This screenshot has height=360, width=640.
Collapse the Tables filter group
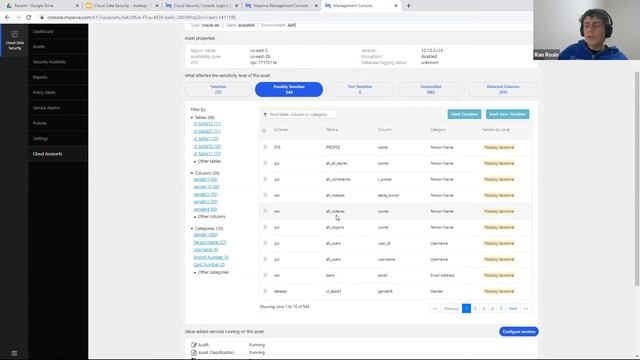(x=192, y=118)
